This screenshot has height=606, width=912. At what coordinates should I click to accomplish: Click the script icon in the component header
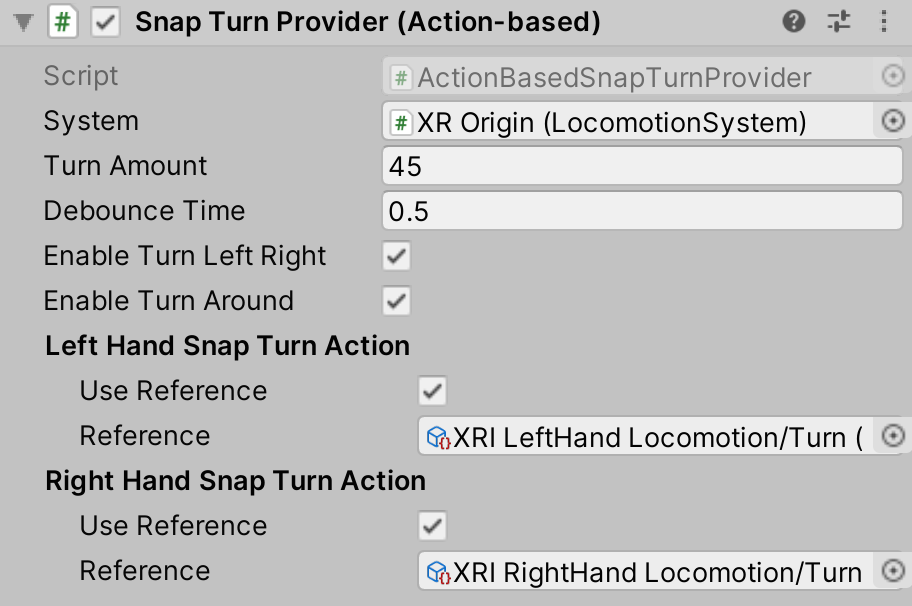click(x=63, y=23)
